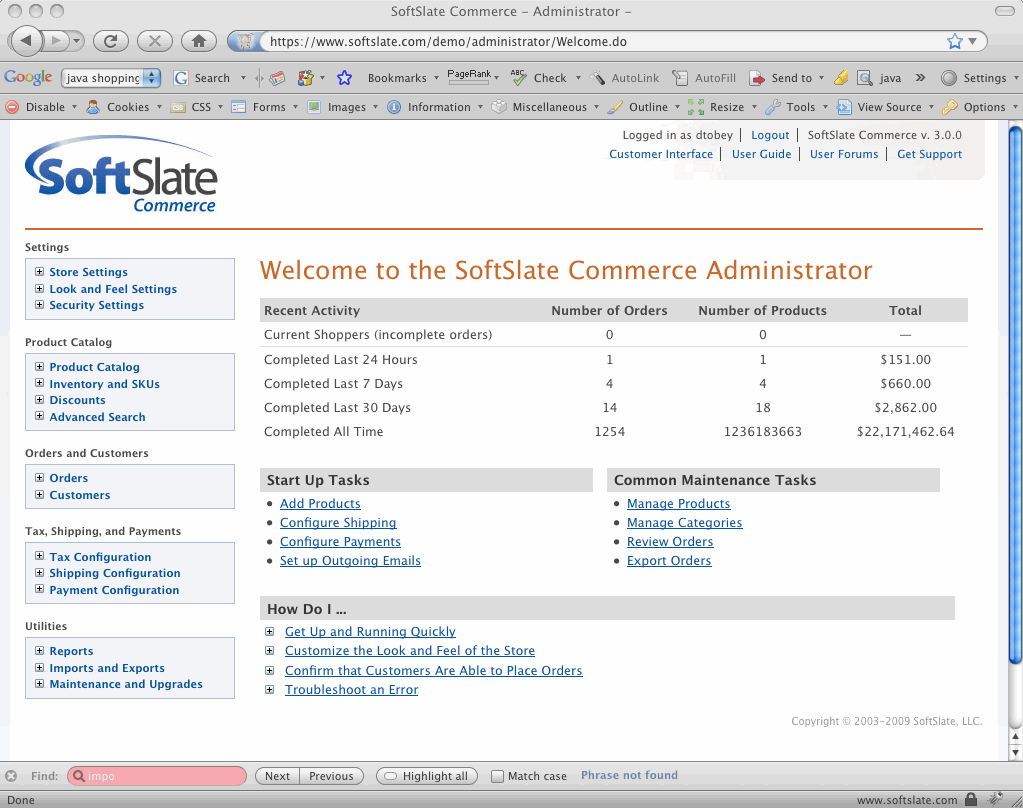Click the Add Products link
Image resolution: width=1023 pixels, height=808 pixels.
pos(320,503)
